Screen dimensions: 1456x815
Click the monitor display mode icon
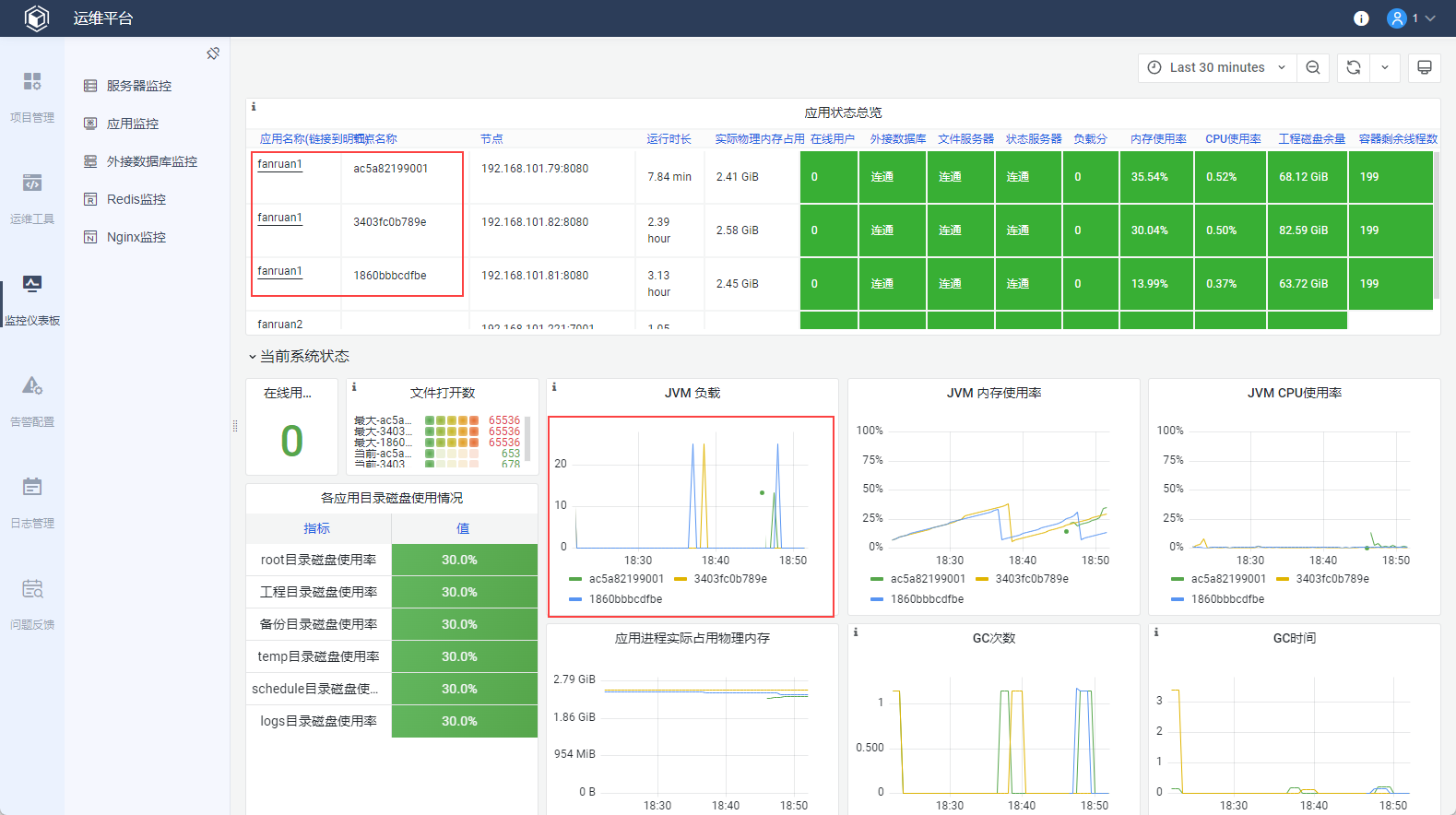tap(1425, 67)
